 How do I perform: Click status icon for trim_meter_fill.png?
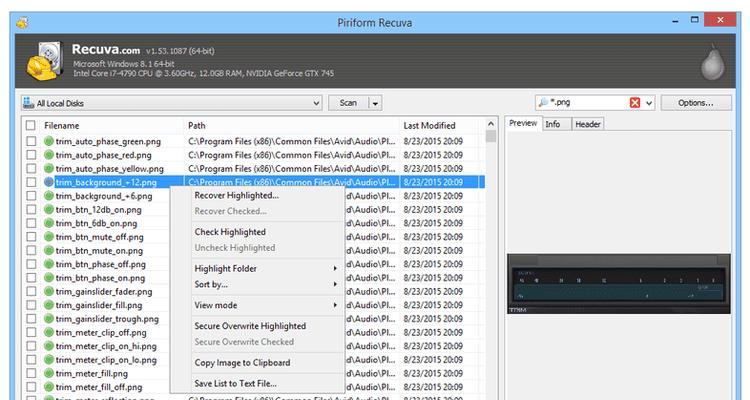point(48,373)
